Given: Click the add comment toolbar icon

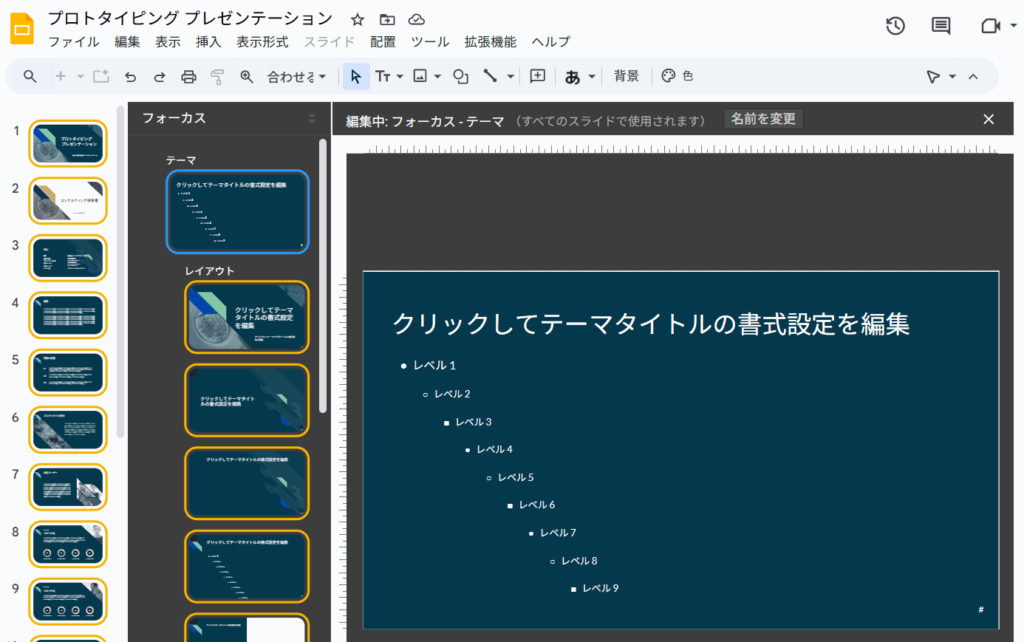Looking at the screenshot, I should [x=537, y=76].
